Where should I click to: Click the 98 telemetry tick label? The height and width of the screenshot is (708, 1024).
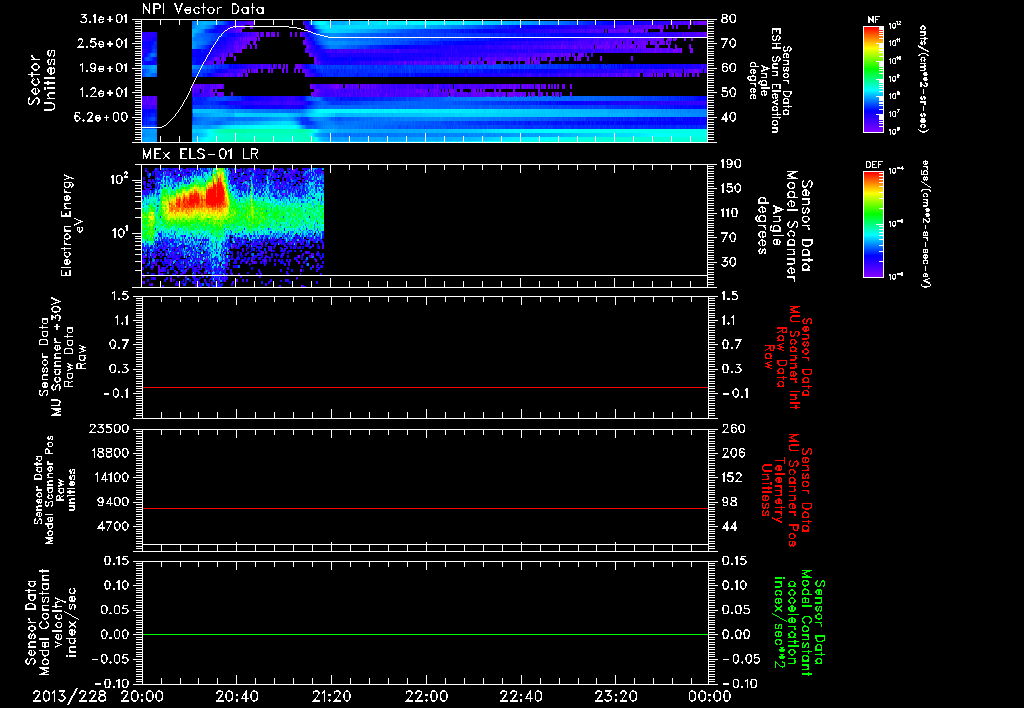coord(729,502)
